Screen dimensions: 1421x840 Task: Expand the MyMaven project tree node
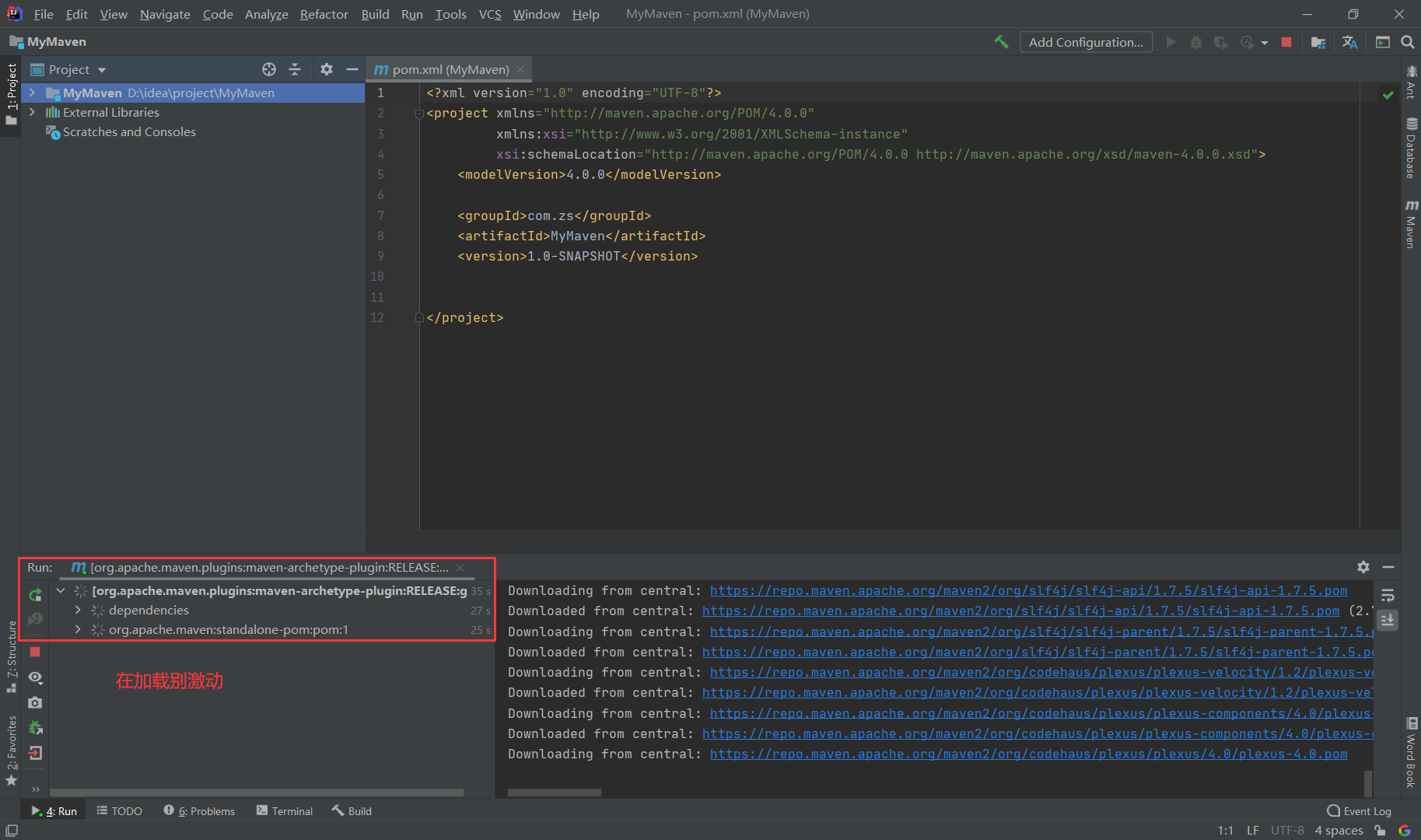[32, 93]
